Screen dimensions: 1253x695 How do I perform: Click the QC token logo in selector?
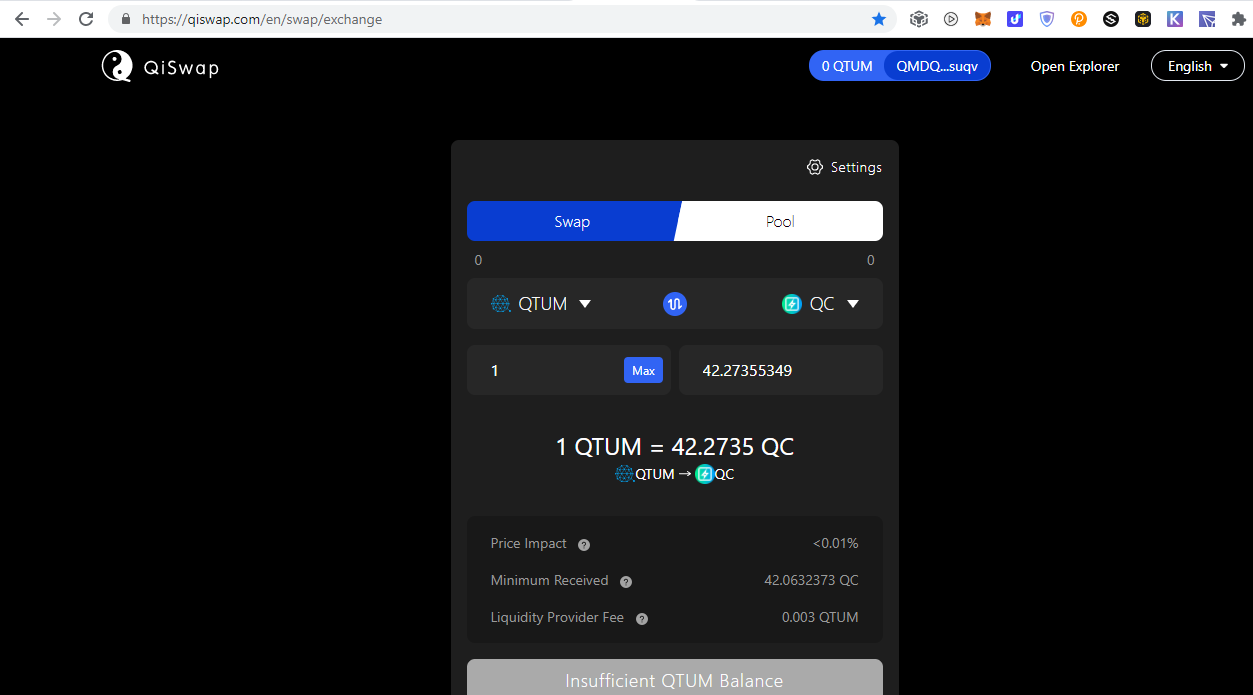[792, 304]
